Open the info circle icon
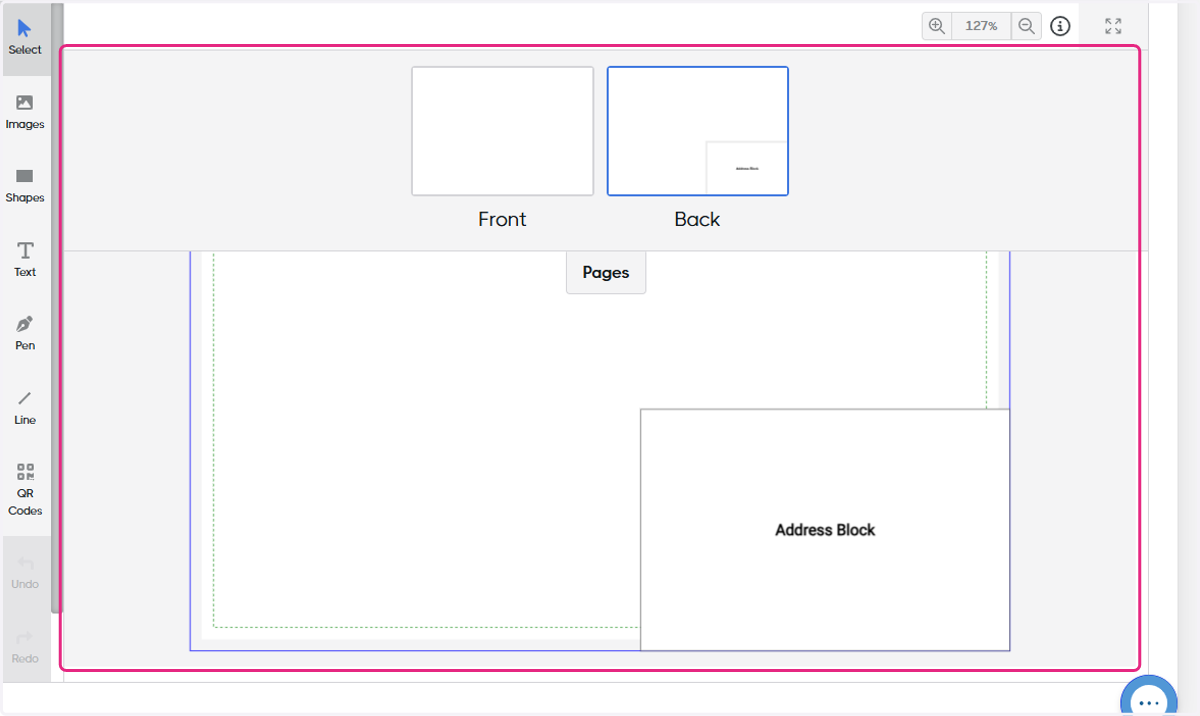Viewport: 1200px width, 716px height. 1061,26
